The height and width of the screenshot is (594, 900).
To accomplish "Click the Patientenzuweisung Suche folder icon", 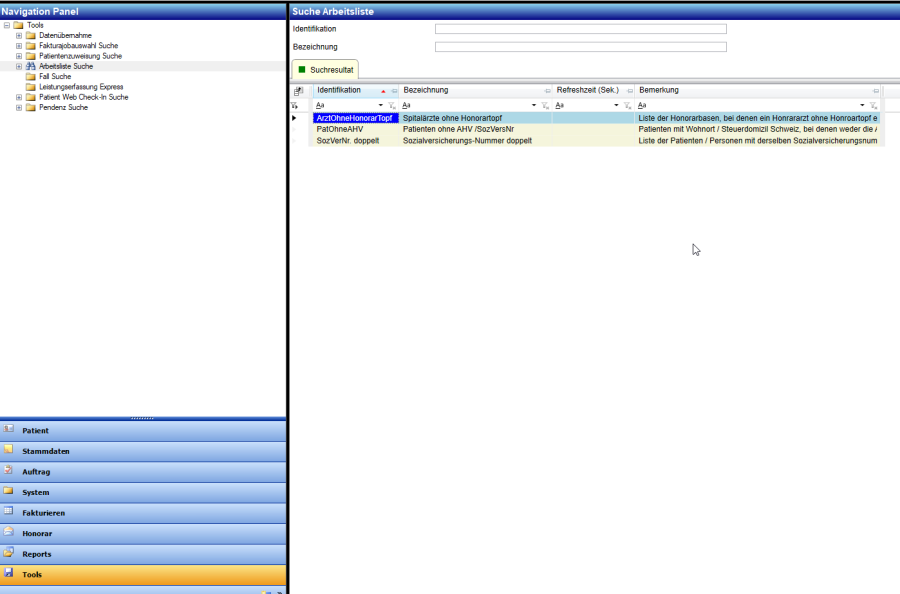I will 31,56.
